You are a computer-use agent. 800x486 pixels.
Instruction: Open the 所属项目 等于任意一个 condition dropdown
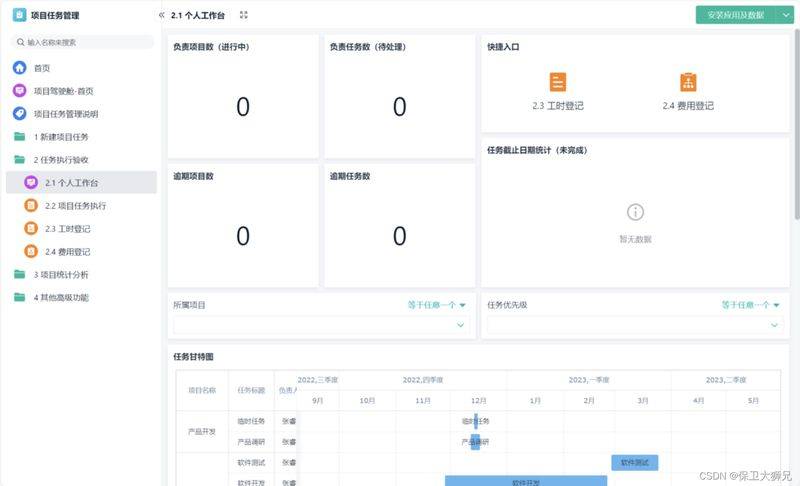(x=437, y=305)
